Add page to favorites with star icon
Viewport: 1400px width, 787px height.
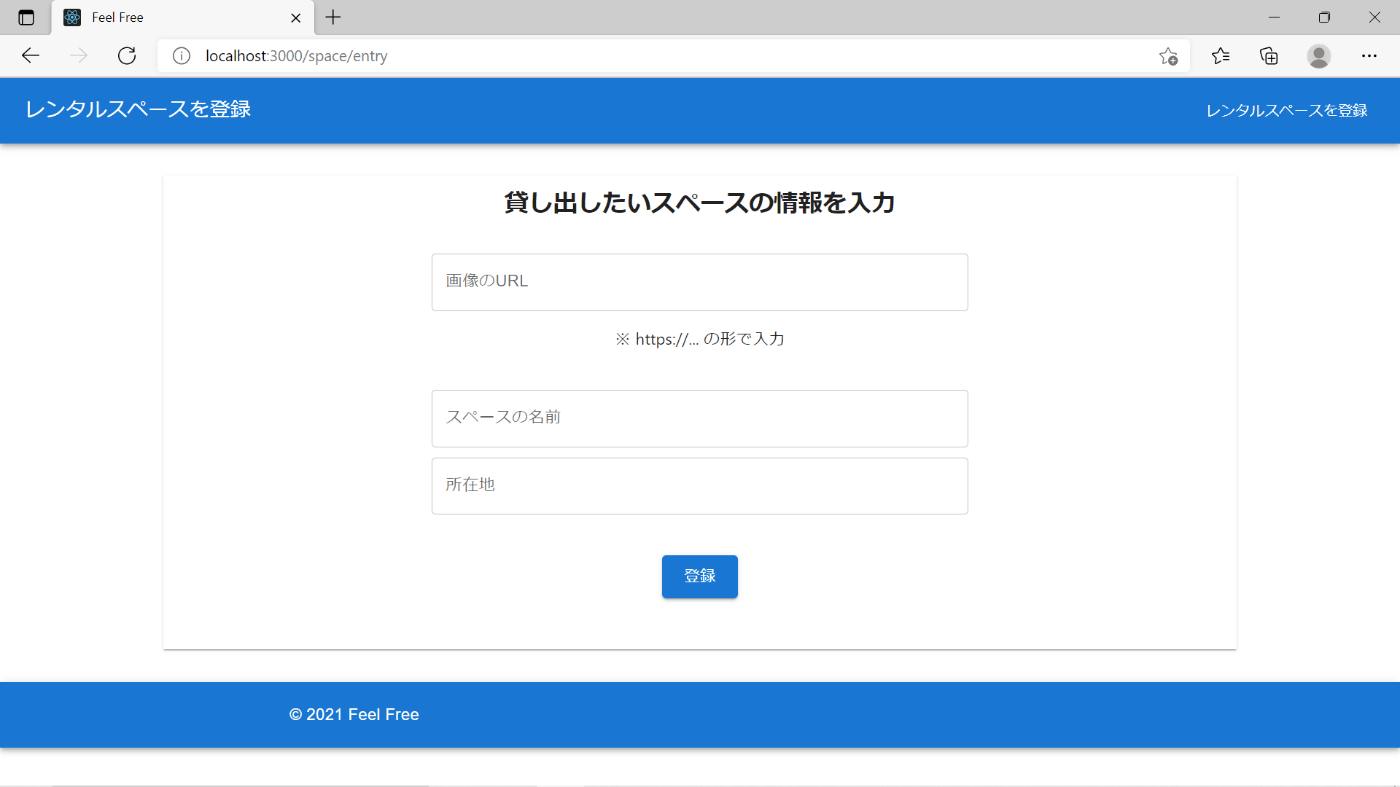tap(1168, 56)
